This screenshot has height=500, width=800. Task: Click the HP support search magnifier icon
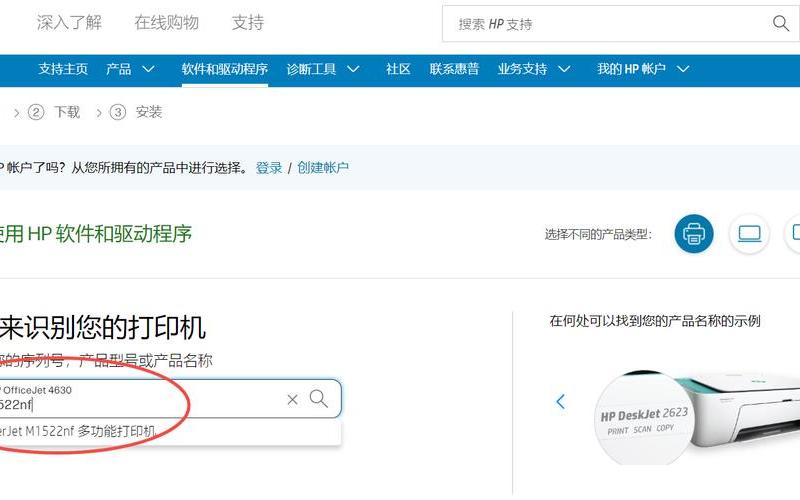(x=781, y=23)
